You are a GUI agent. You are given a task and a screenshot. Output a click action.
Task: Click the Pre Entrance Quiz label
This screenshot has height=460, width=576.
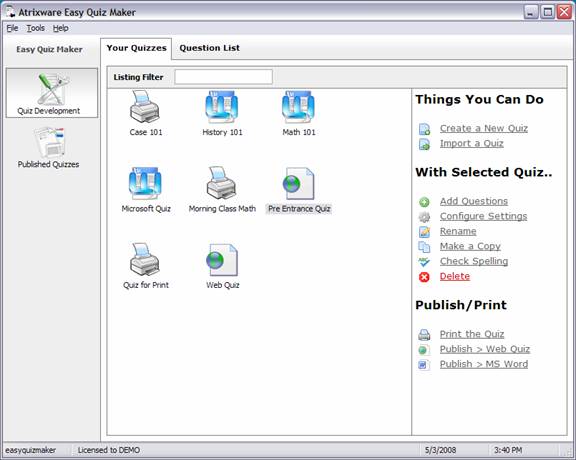(299, 209)
